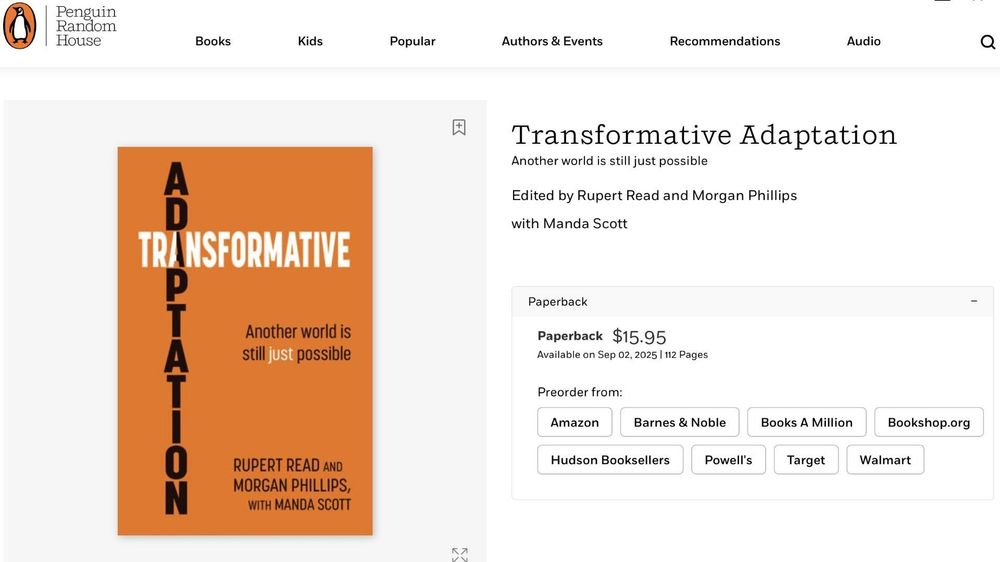Viewport: 1000px width, 562px height.
Task: Click subtitle 'Another world is still just possible'
Action: click(610, 161)
